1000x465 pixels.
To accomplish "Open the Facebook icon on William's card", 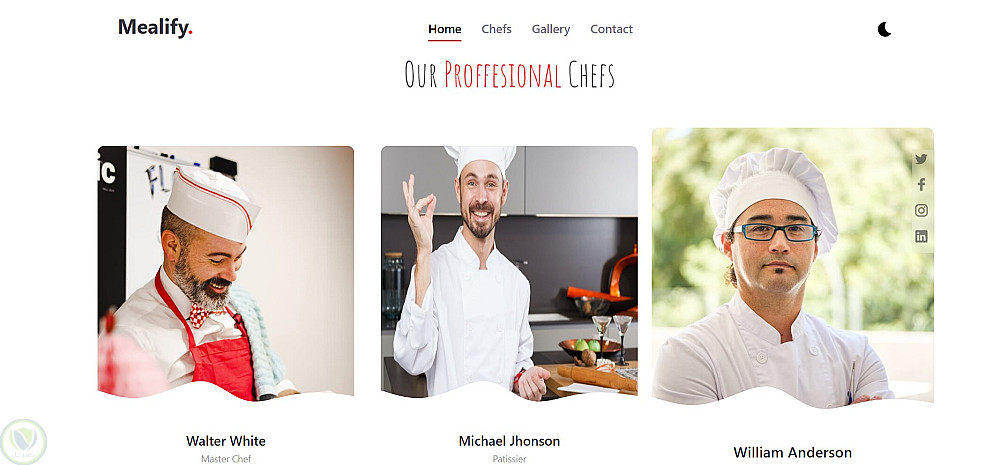I will [921, 185].
